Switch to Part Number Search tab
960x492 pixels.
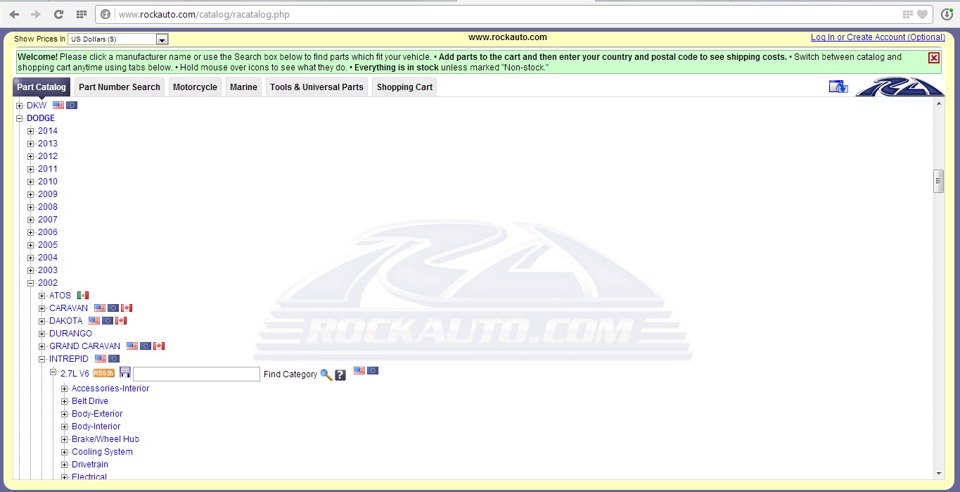(x=119, y=87)
